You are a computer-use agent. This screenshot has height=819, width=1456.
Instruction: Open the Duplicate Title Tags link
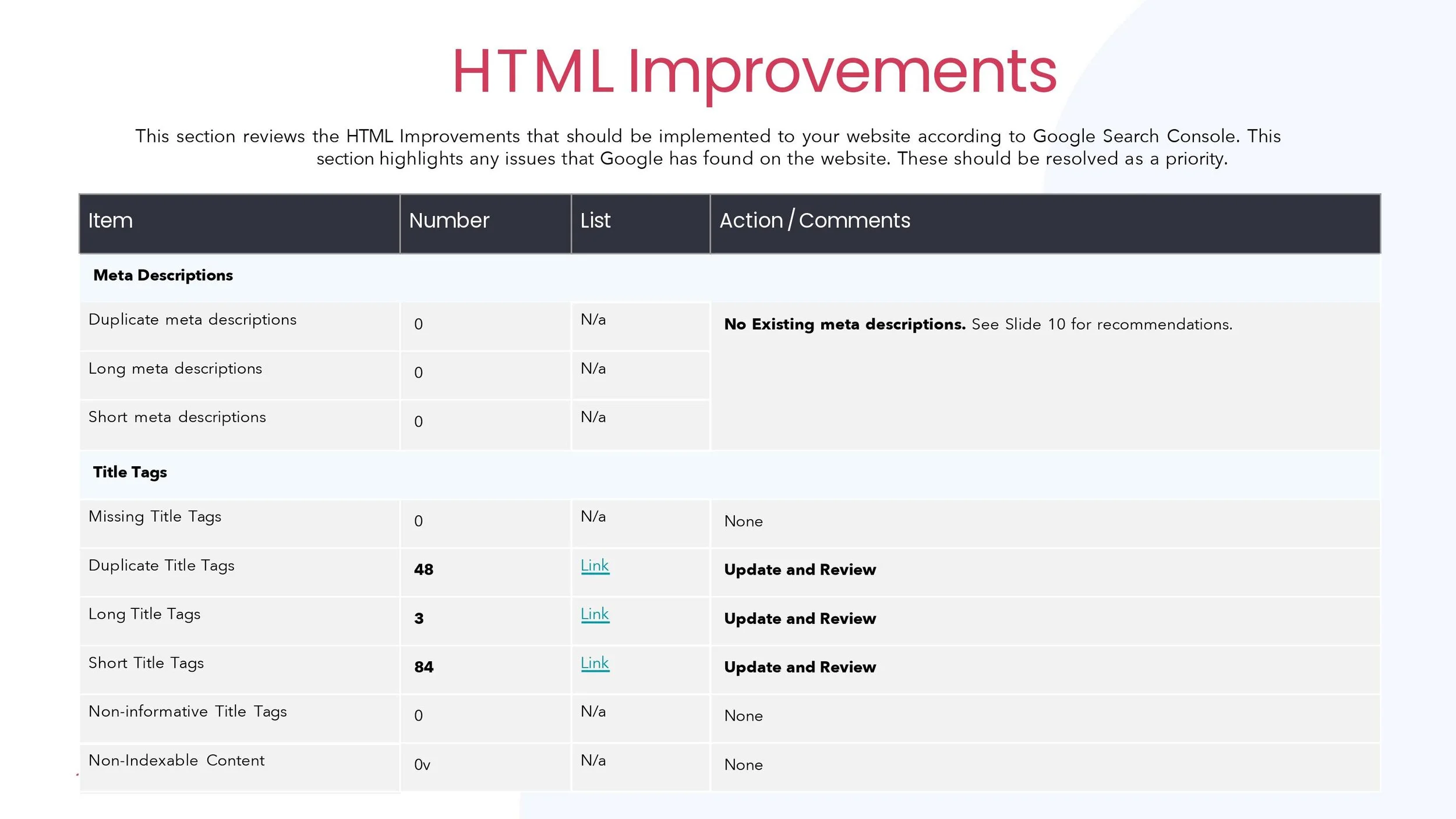click(x=595, y=565)
